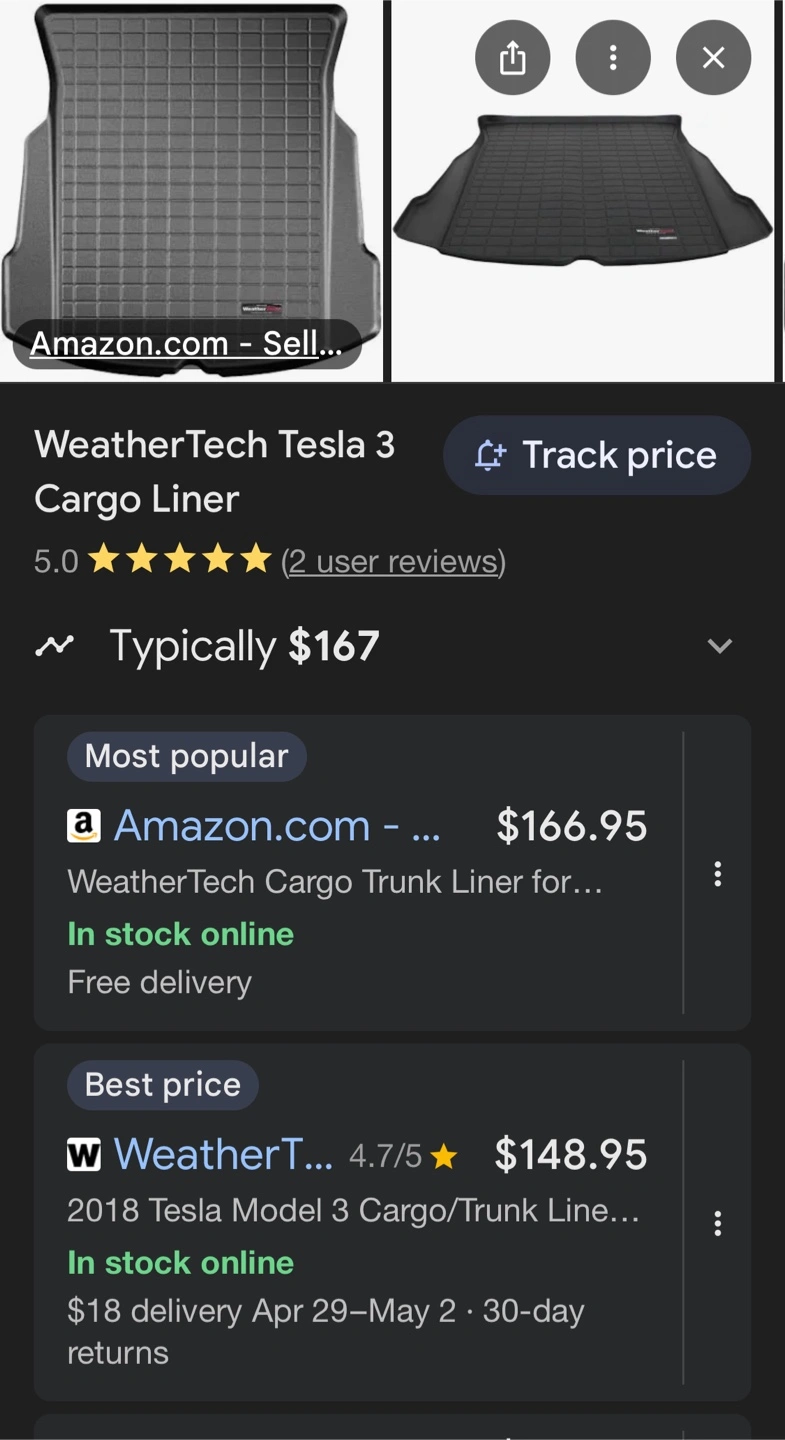Expand the Typically $167 price chevron
This screenshot has height=1440, width=785.
click(720, 646)
